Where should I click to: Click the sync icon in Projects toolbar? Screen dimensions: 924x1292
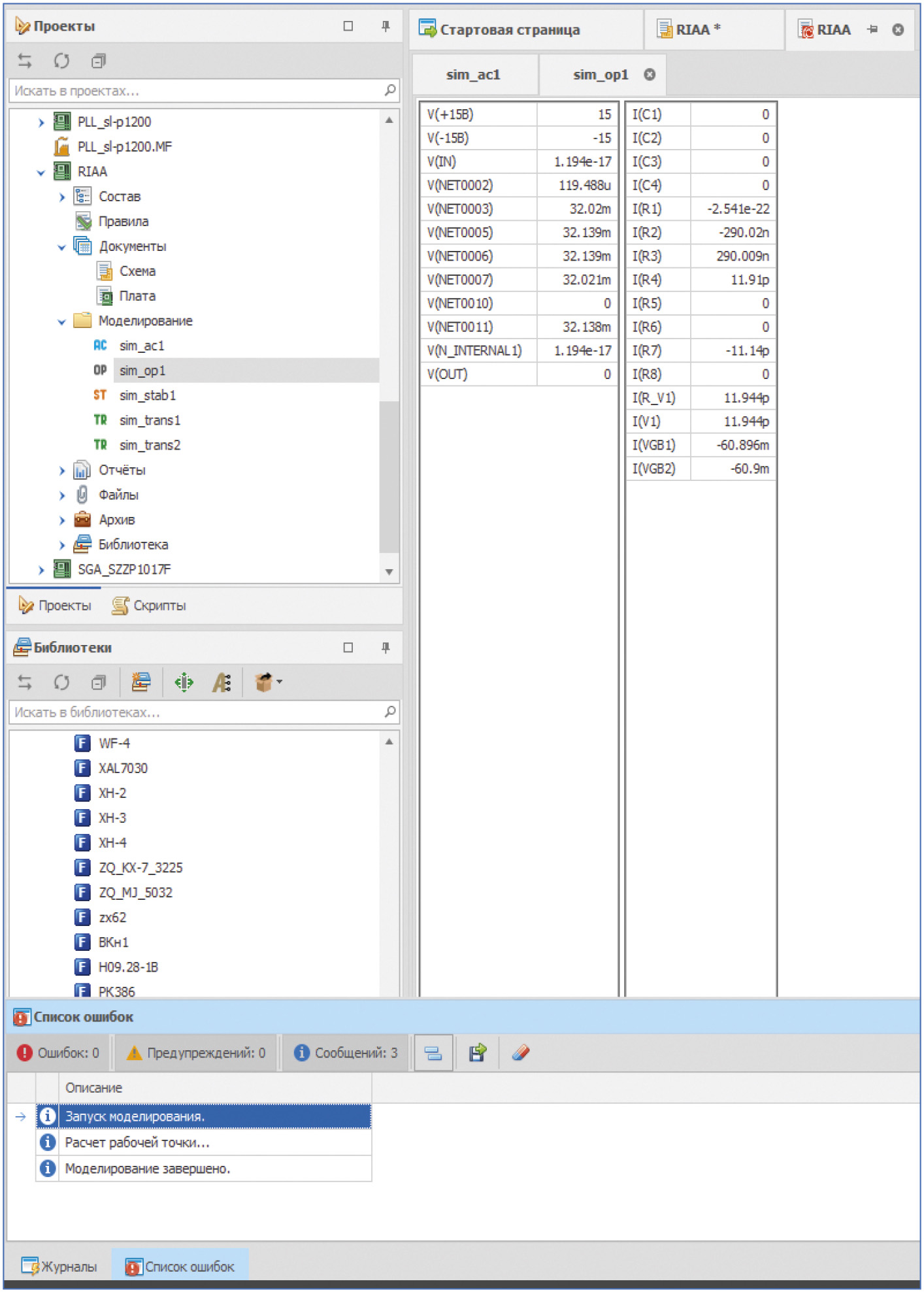pyautogui.click(x=25, y=61)
